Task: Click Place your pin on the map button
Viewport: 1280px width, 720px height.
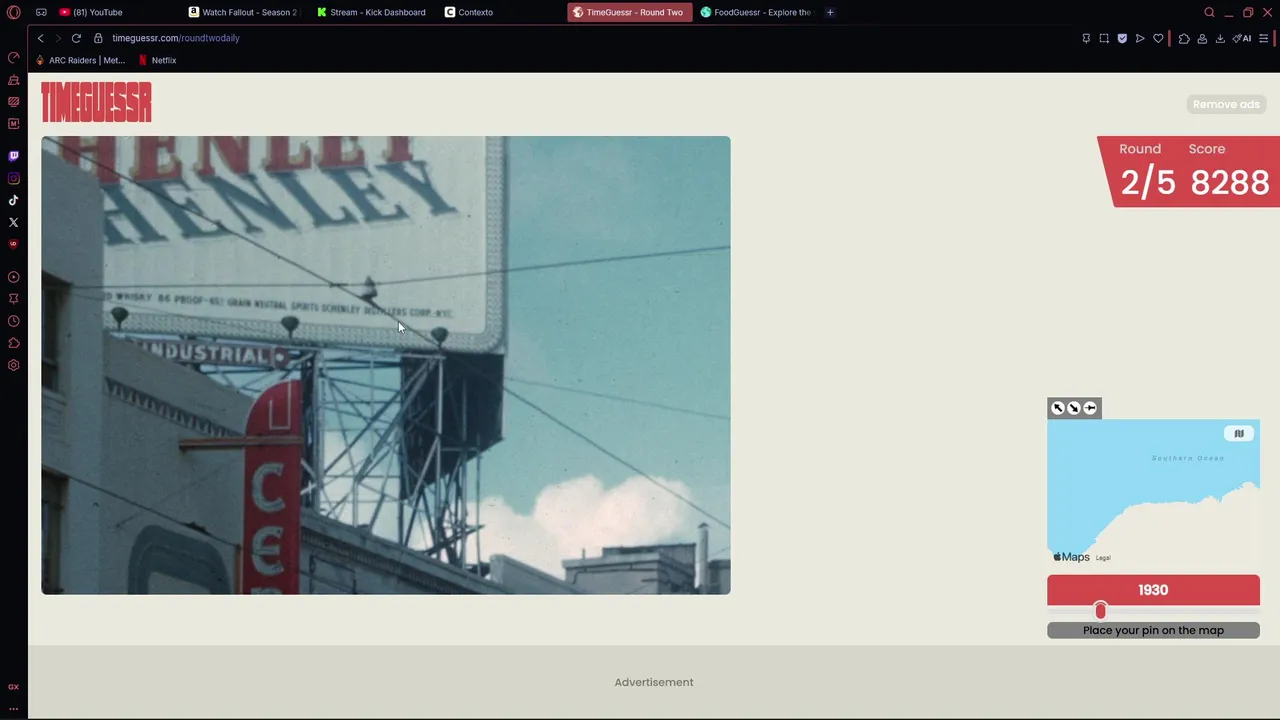Action: click(x=1153, y=630)
